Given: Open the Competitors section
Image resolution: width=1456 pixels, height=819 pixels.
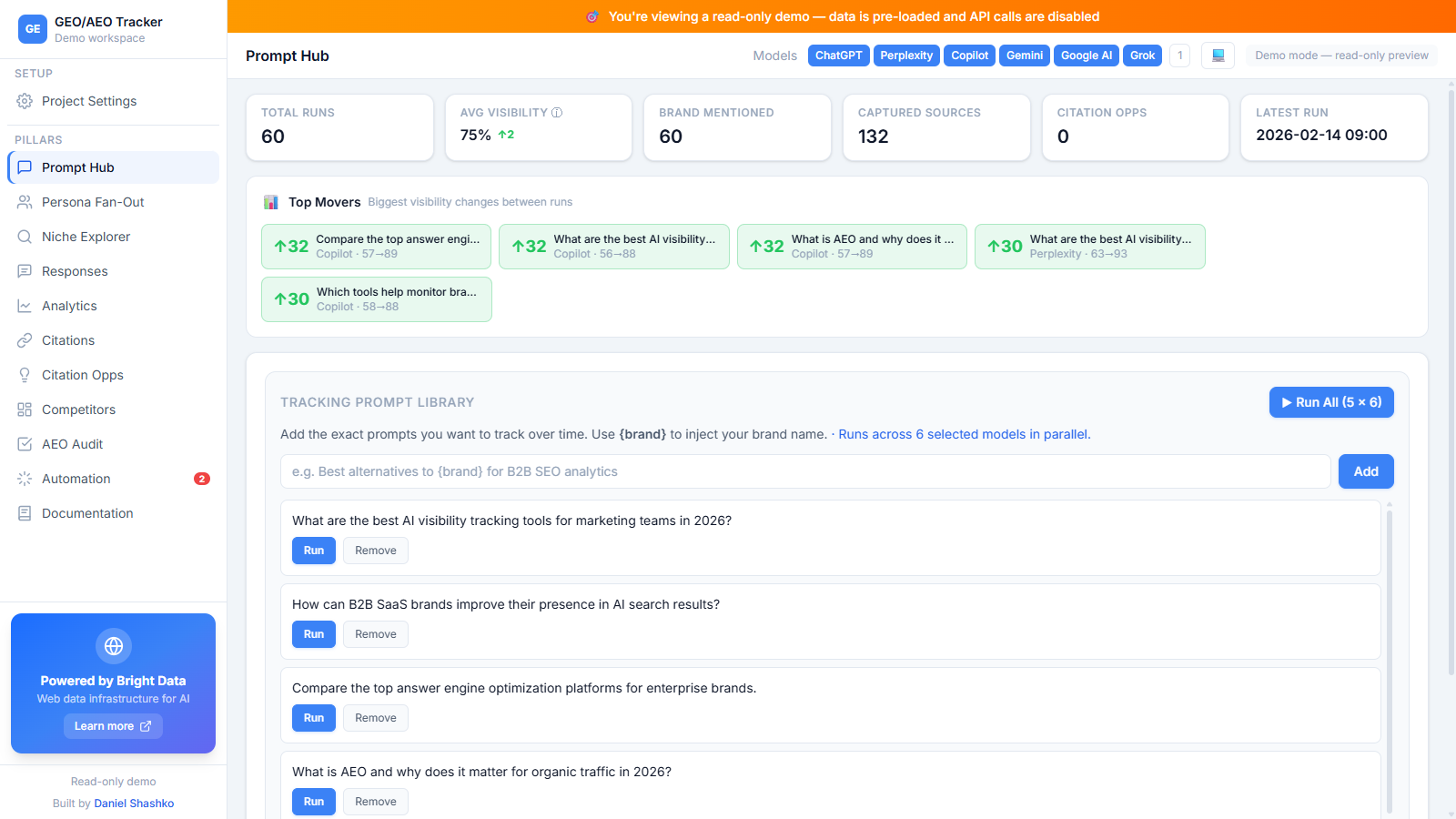Looking at the screenshot, I should pos(114,409).
